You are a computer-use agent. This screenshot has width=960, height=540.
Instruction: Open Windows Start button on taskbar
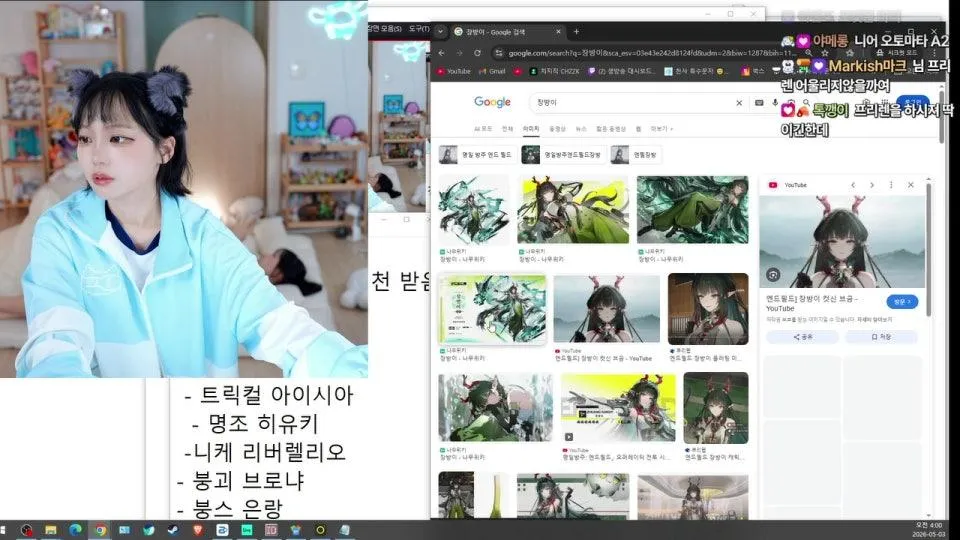3,530
